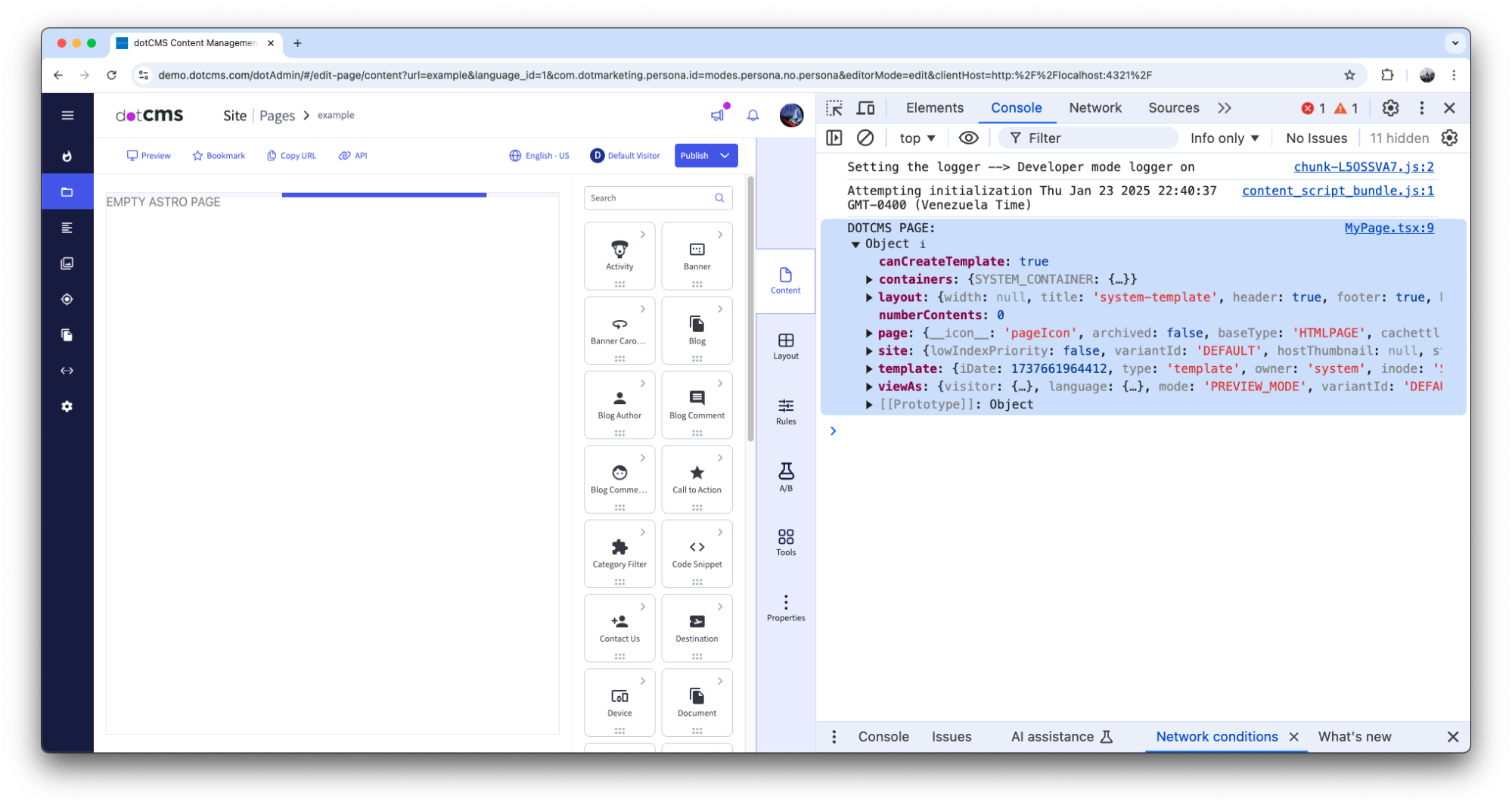Open the Info only log level dropdown
This screenshot has width=1512, height=808.
[1224, 138]
